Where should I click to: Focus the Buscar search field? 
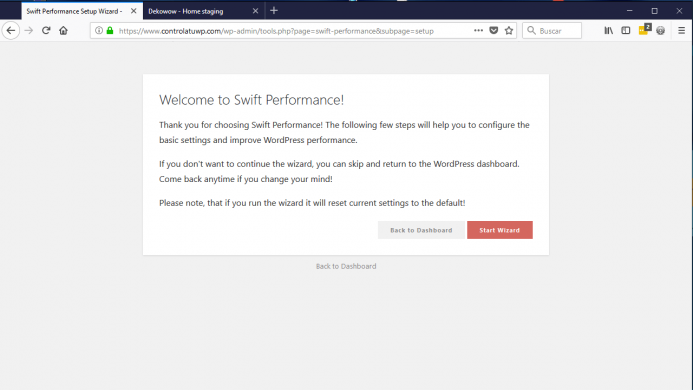[x=552, y=31]
